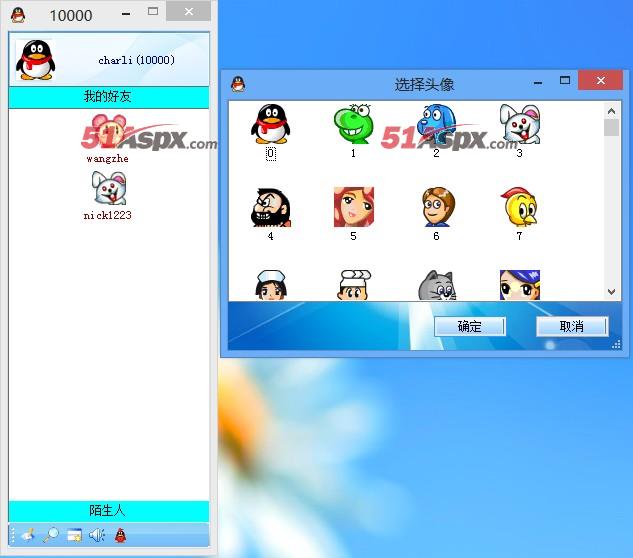Click the wangzhe name label
This screenshot has height=558, width=633.
point(107,159)
